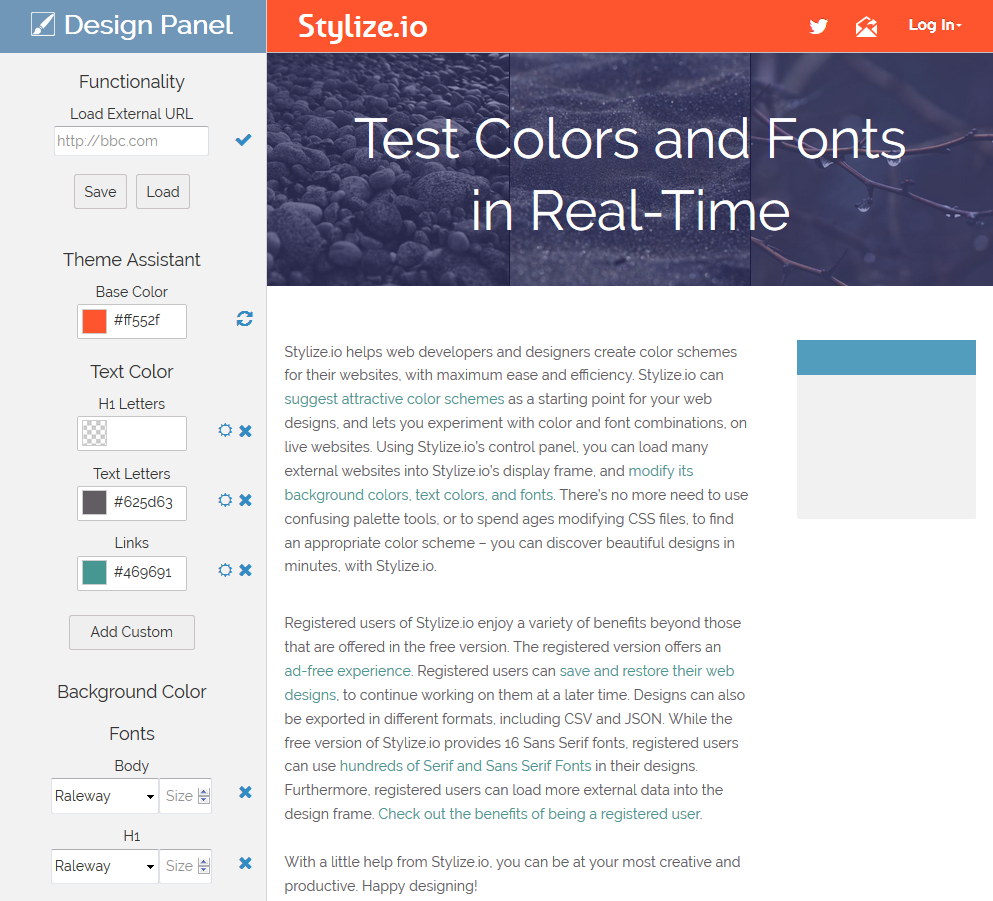Clear the H1 font with X icon
The image size is (993, 901).
tap(246, 863)
